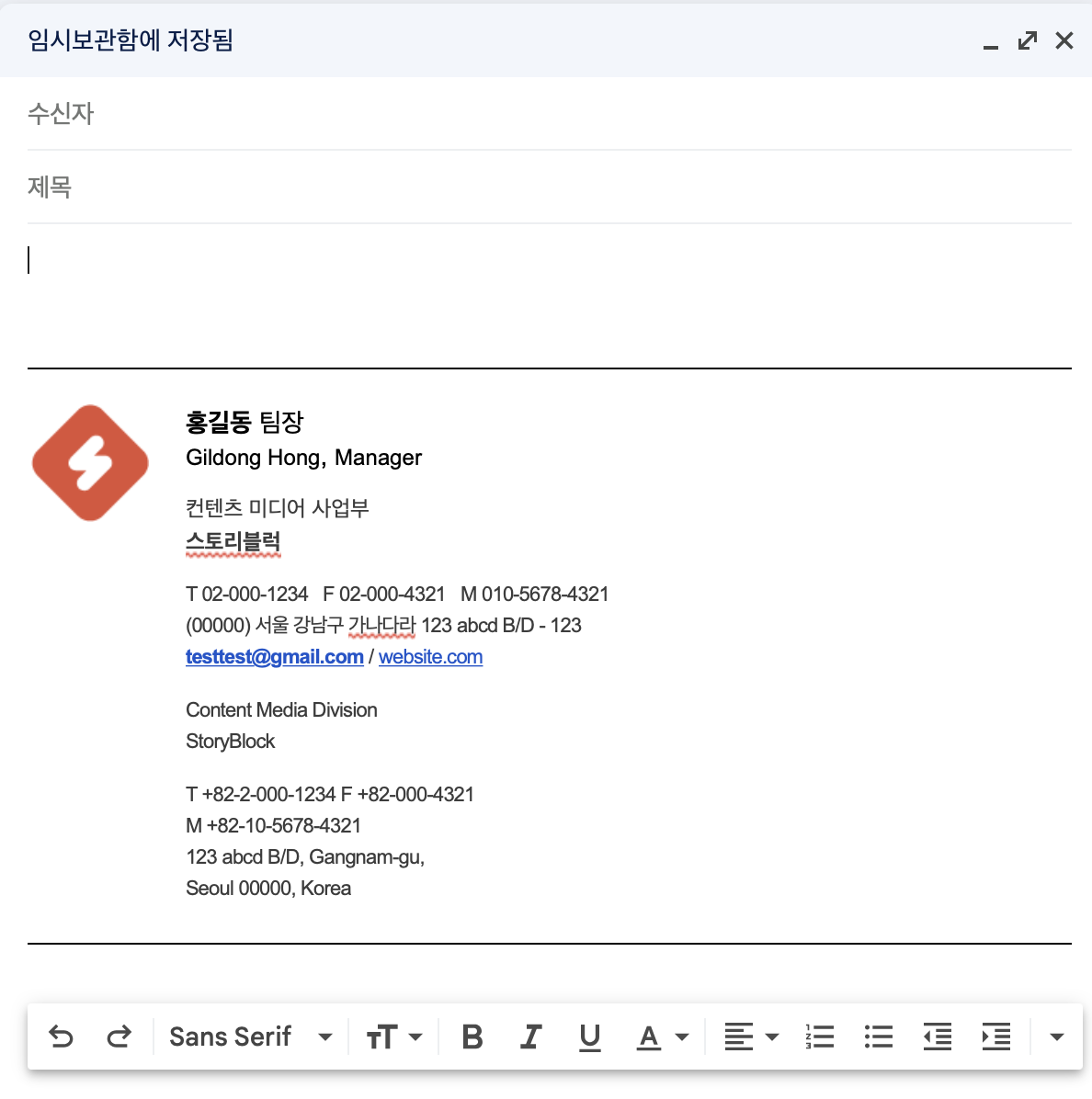Click the underlined word 가나다라
The width and height of the screenshot is (1092, 1099).
coord(382,625)
